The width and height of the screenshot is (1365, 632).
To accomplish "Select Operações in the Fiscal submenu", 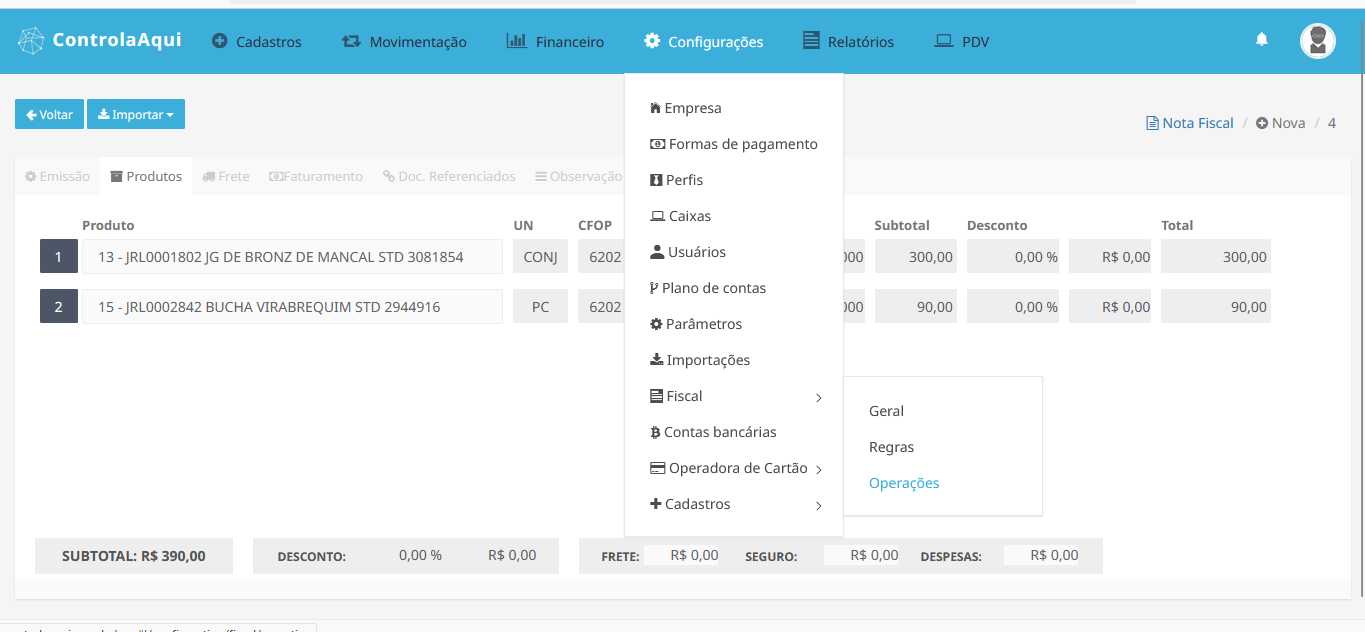I will tap(904, 483).
